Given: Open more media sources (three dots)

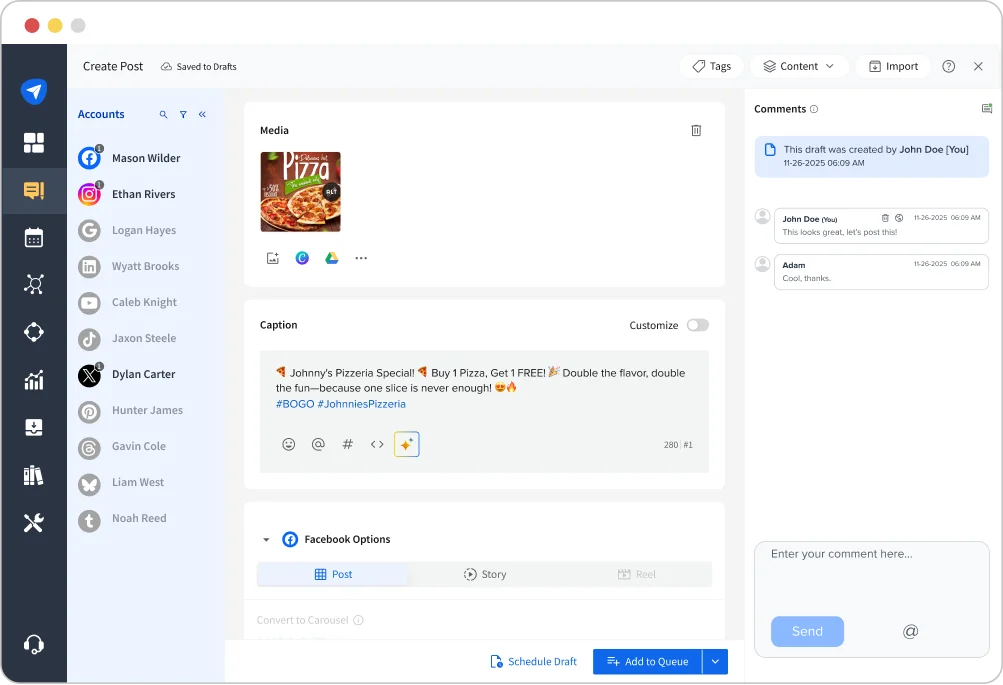Looking at the screenshot, I should click(361, 258).
